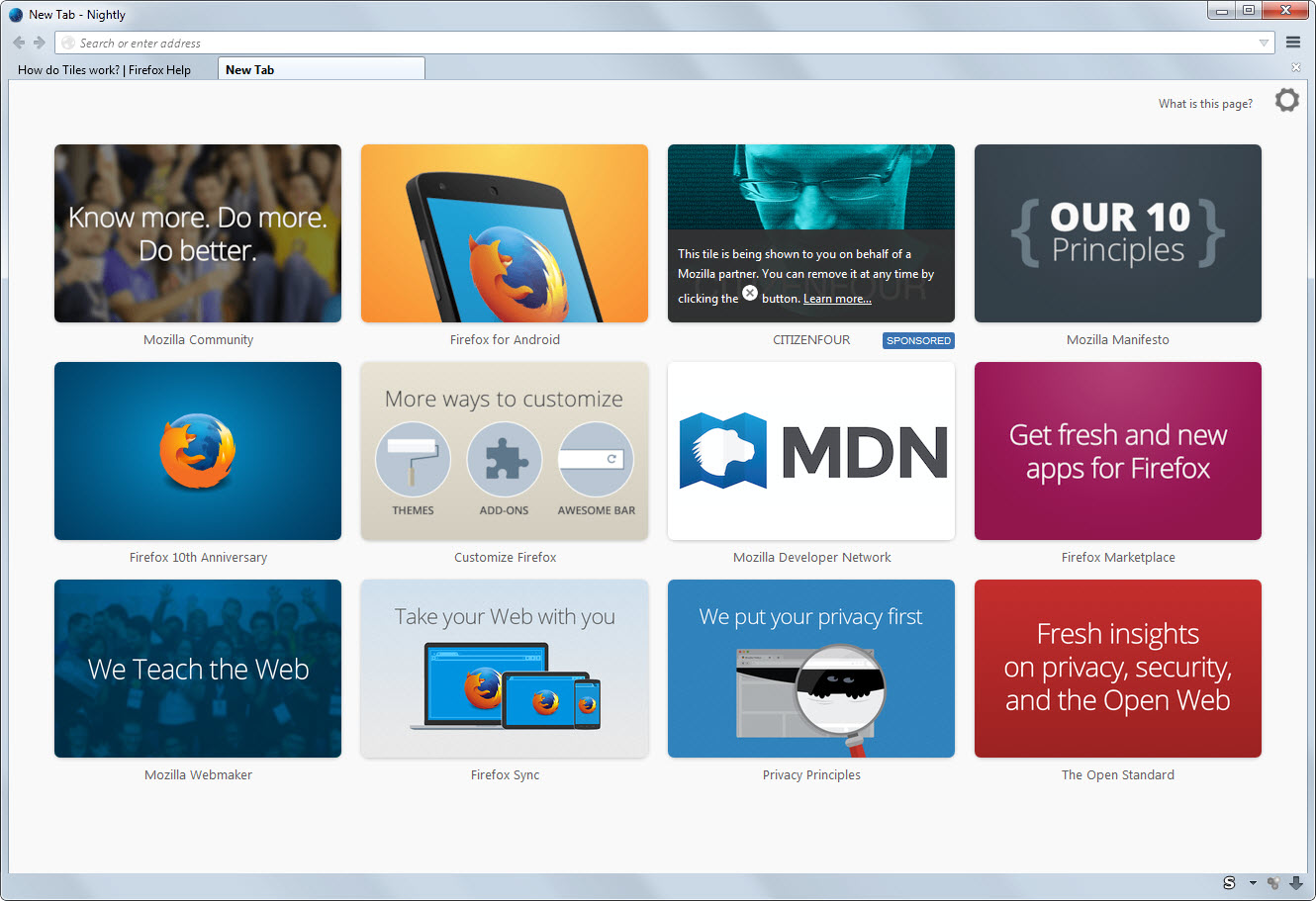The width and height of the screenshot is (1316, 901).
Task: Open the new tab page settings gear
Action: click(1286, 100)
